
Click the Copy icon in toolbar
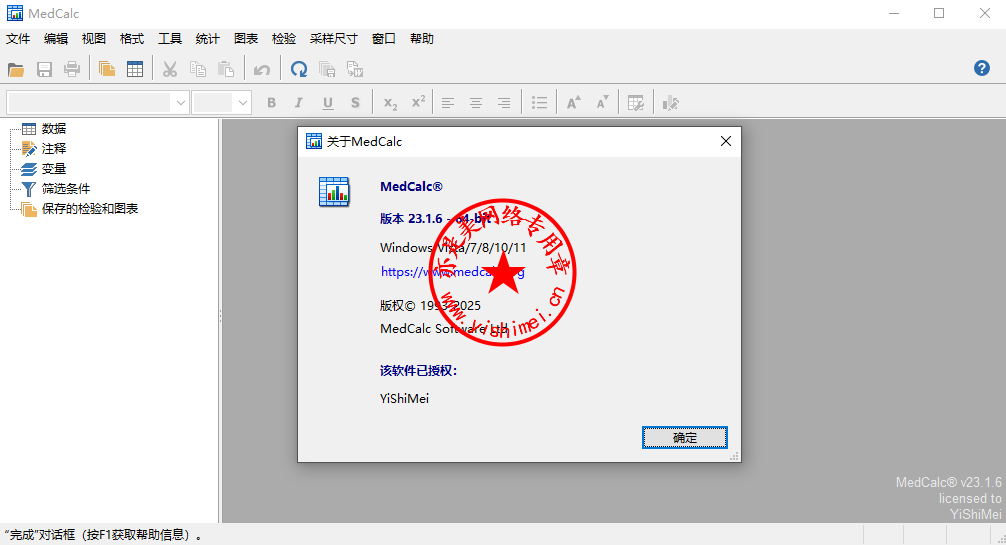point(198,69)
